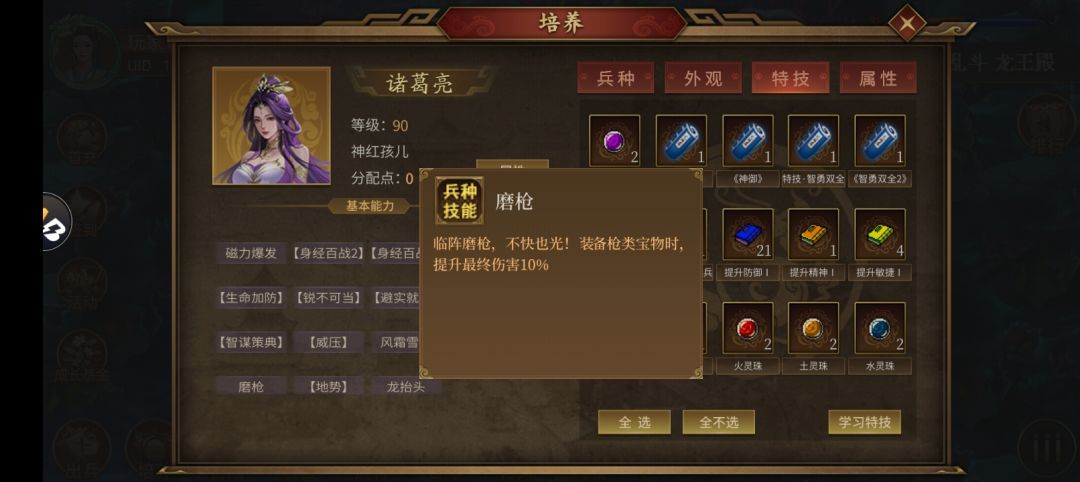Select the 提升精神 orange book item
Screen dimensions: 1080x482
813,234
